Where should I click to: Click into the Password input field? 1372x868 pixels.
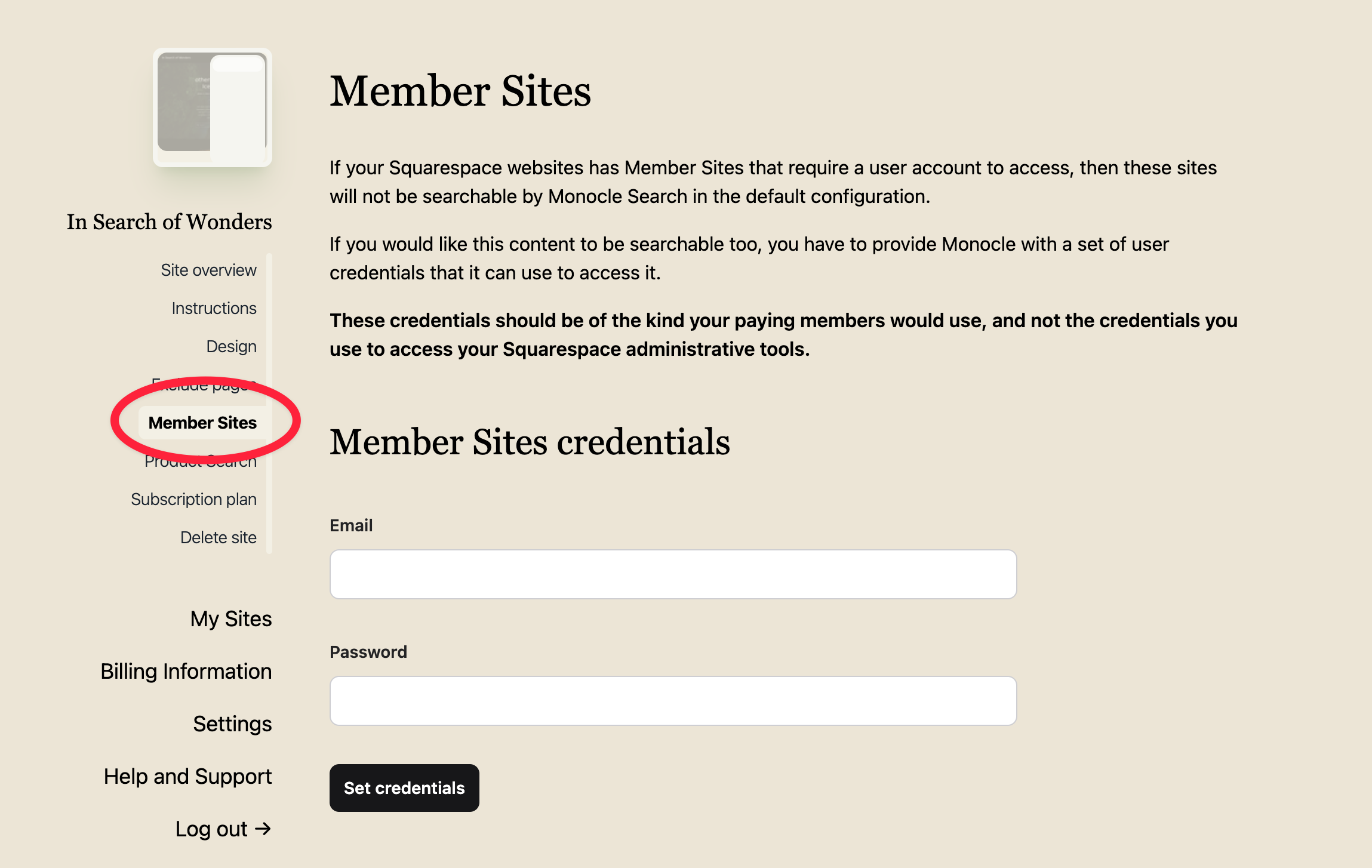673,701
